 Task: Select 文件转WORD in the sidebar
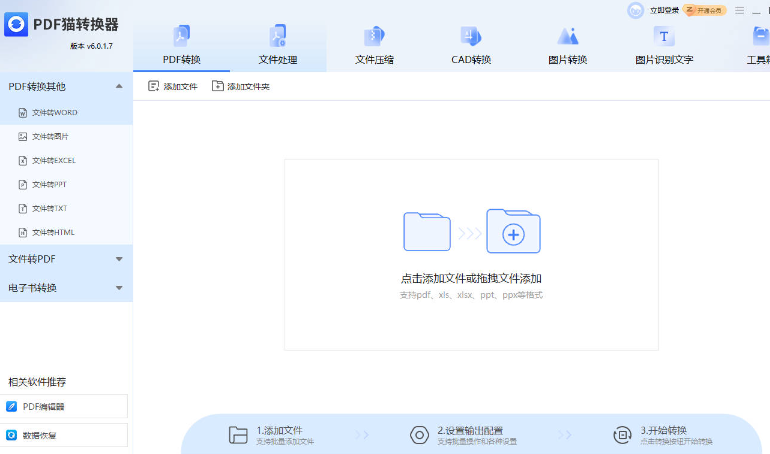click(x=54, y=112)
